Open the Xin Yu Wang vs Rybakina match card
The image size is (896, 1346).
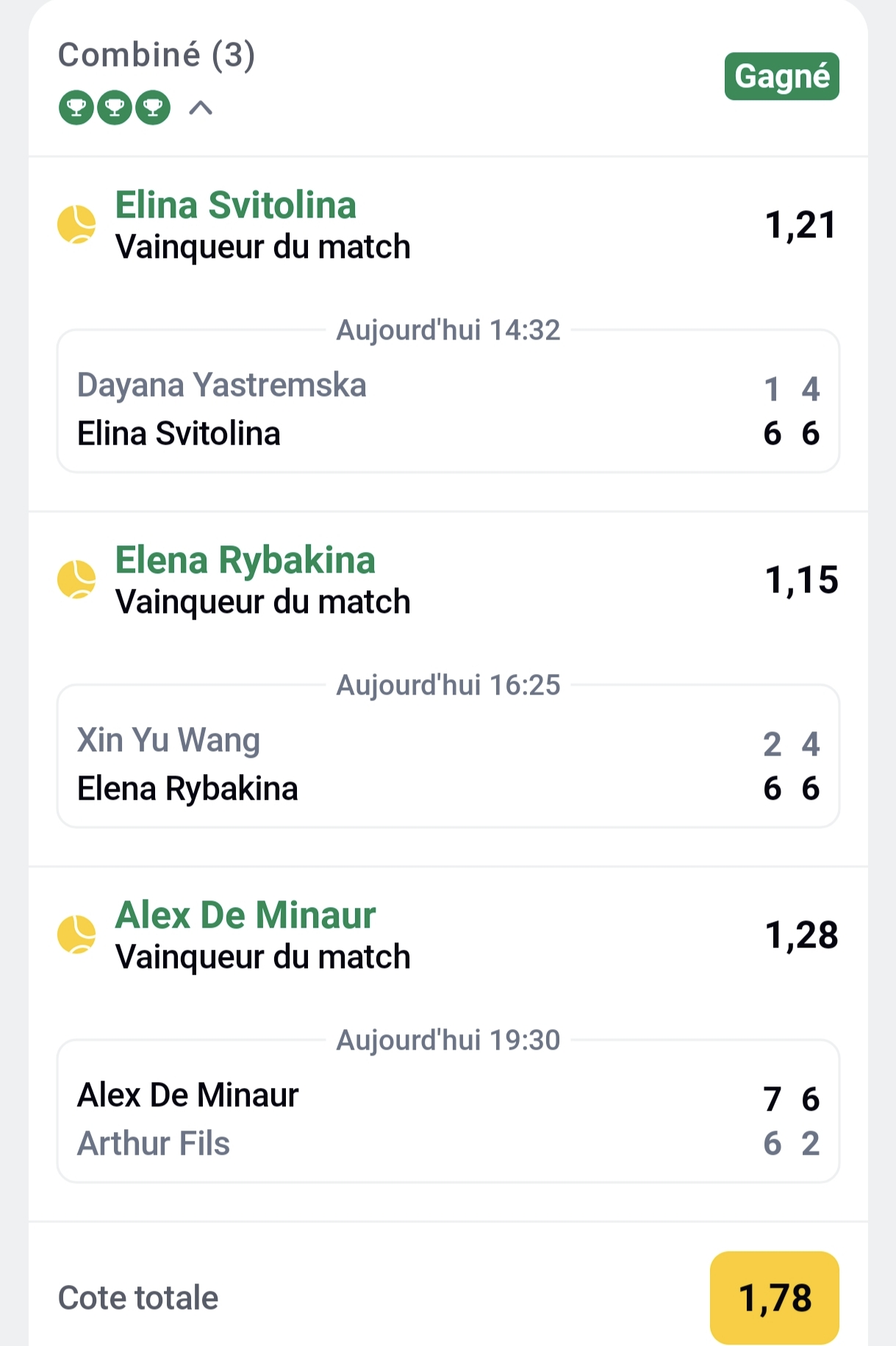click(x=448, y=764)
